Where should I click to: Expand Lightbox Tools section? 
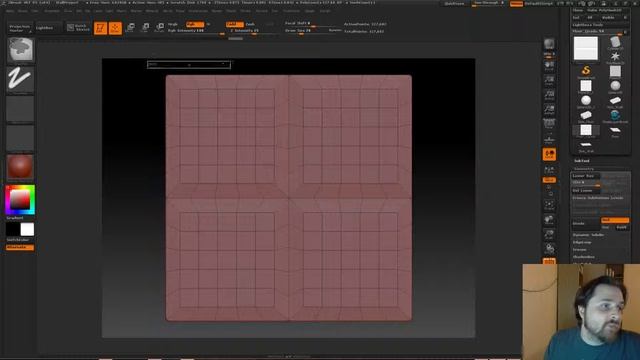(588, 25)
